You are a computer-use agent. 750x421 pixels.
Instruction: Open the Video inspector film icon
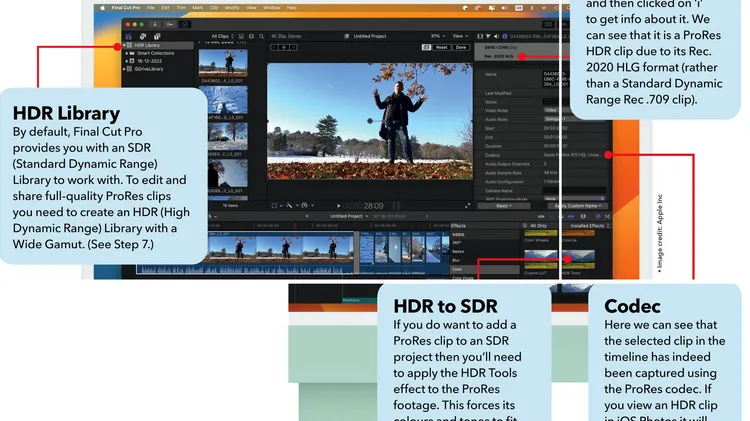coord(480,36)
